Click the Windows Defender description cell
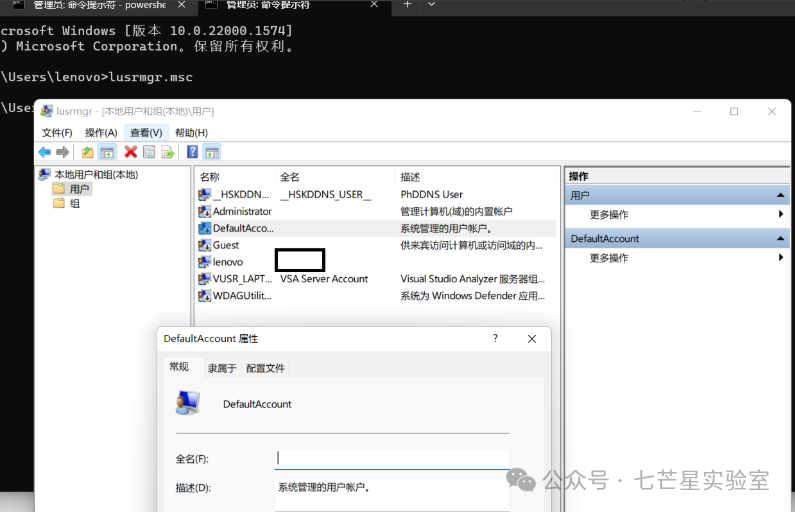 (473, 296)
